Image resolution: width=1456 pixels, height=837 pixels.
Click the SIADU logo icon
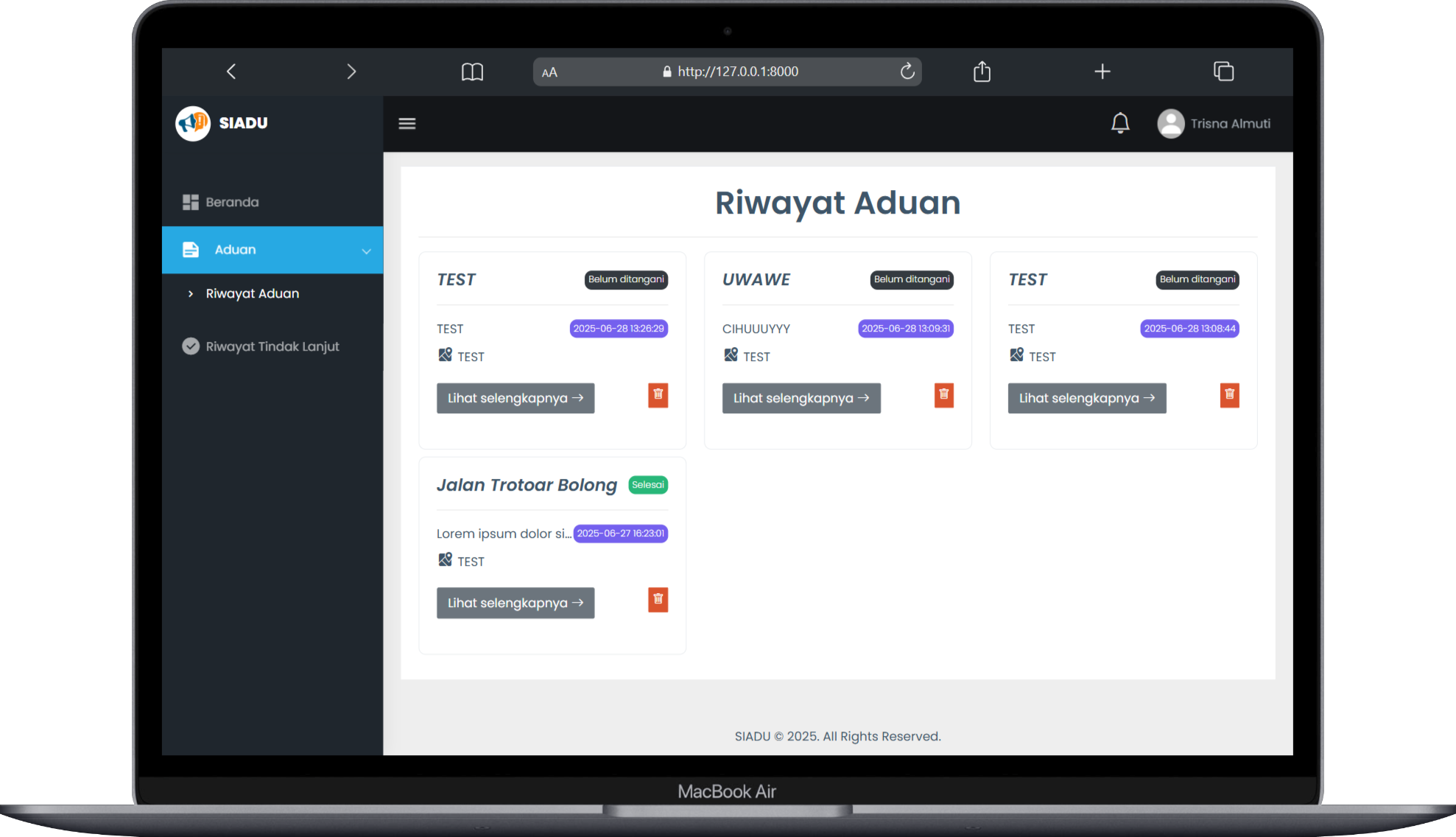(x=193, y=123)
